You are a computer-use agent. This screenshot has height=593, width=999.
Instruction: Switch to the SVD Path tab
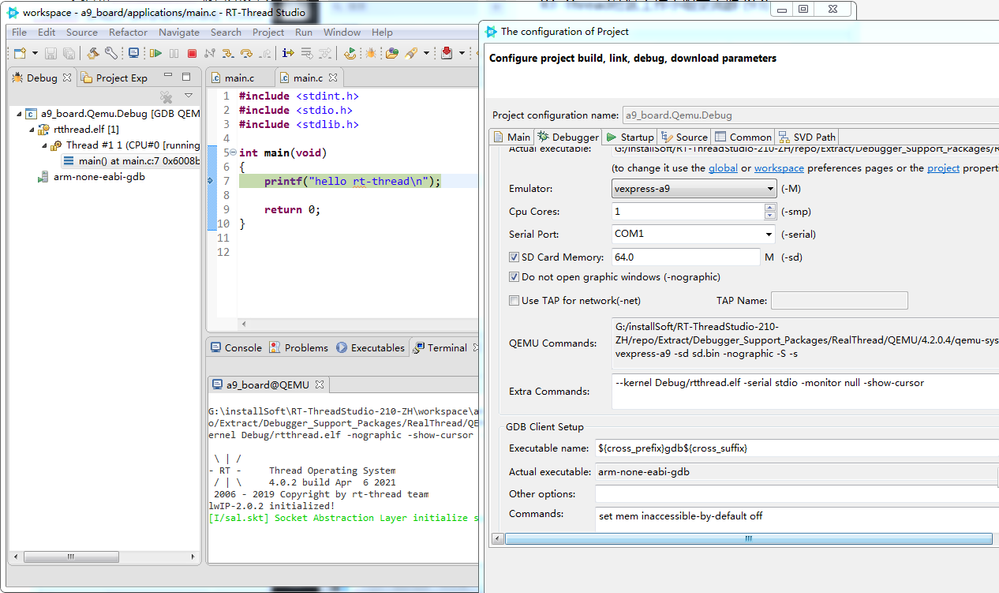click(807, 137)
